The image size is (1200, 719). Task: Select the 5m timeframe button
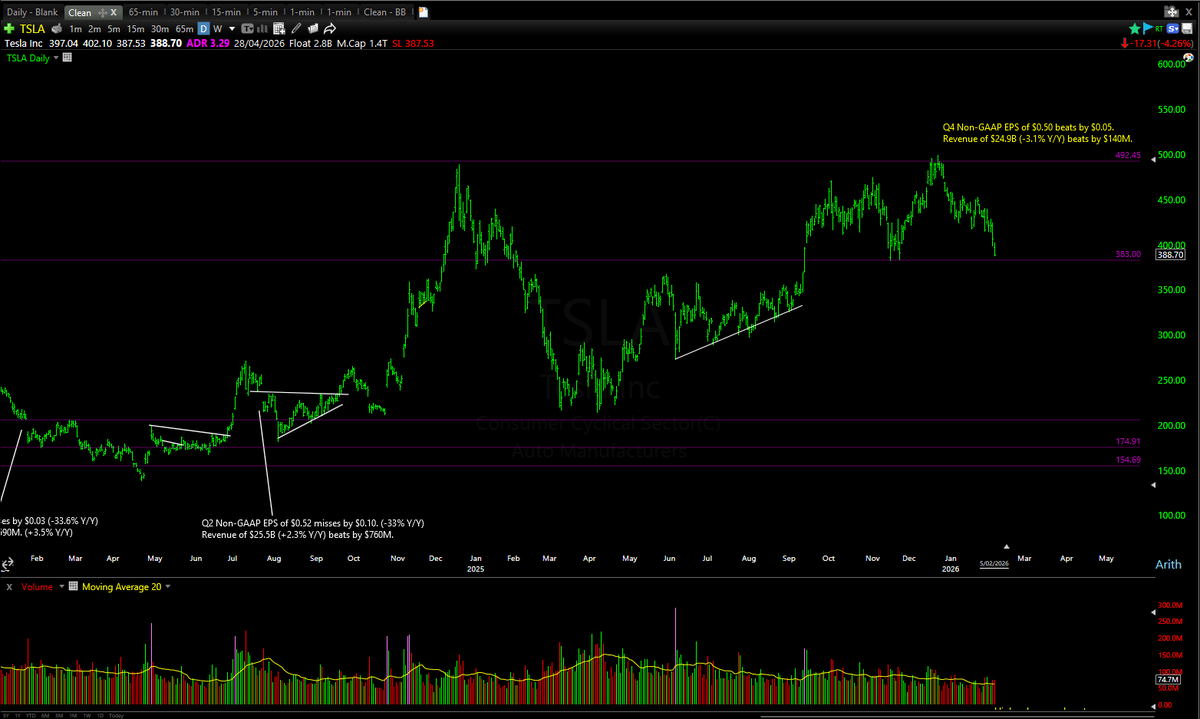(114, 28)
